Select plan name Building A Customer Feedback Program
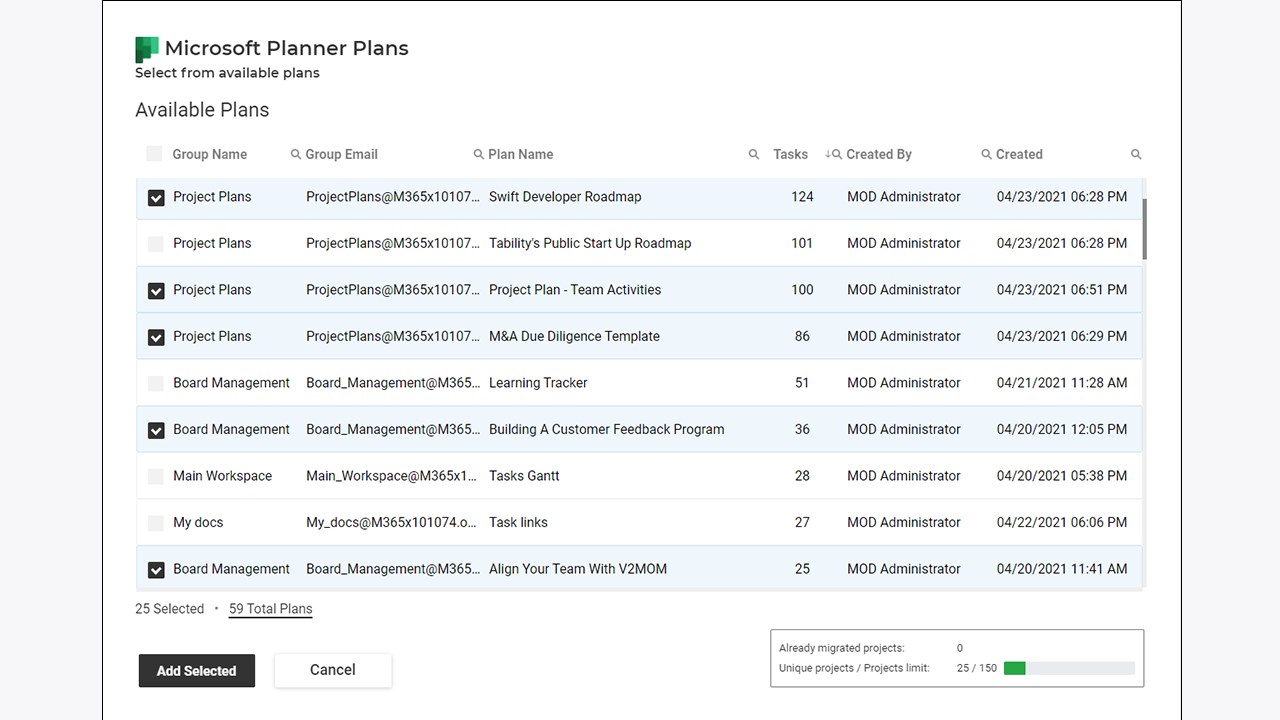Viewport: 1280px width, 720px height. (607, 429)
